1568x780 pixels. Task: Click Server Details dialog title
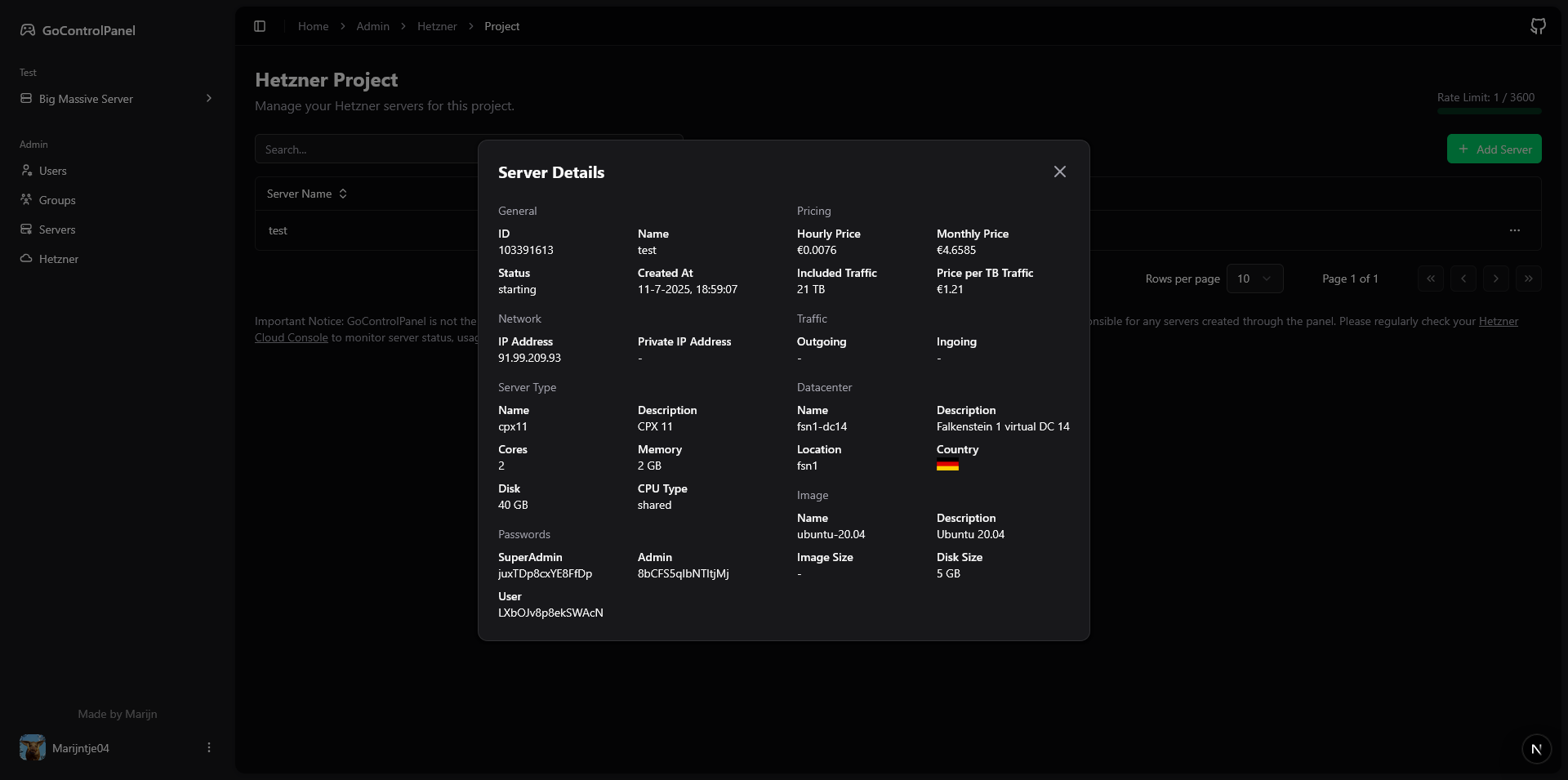(x=551, y=172)
